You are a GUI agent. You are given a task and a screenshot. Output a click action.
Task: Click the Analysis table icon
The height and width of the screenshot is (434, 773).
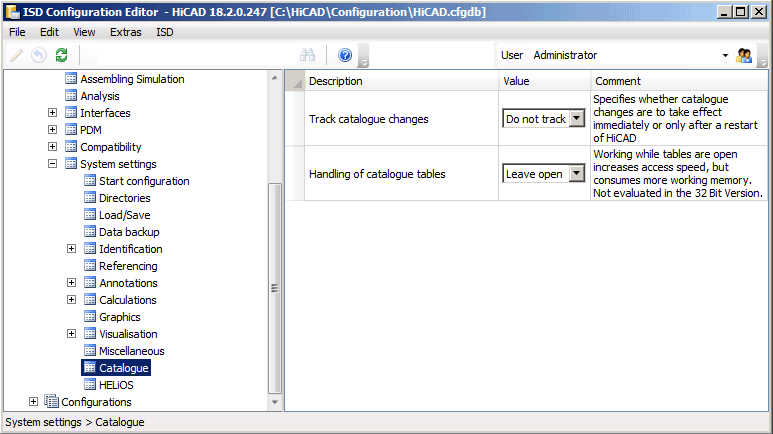pos(71,96)
